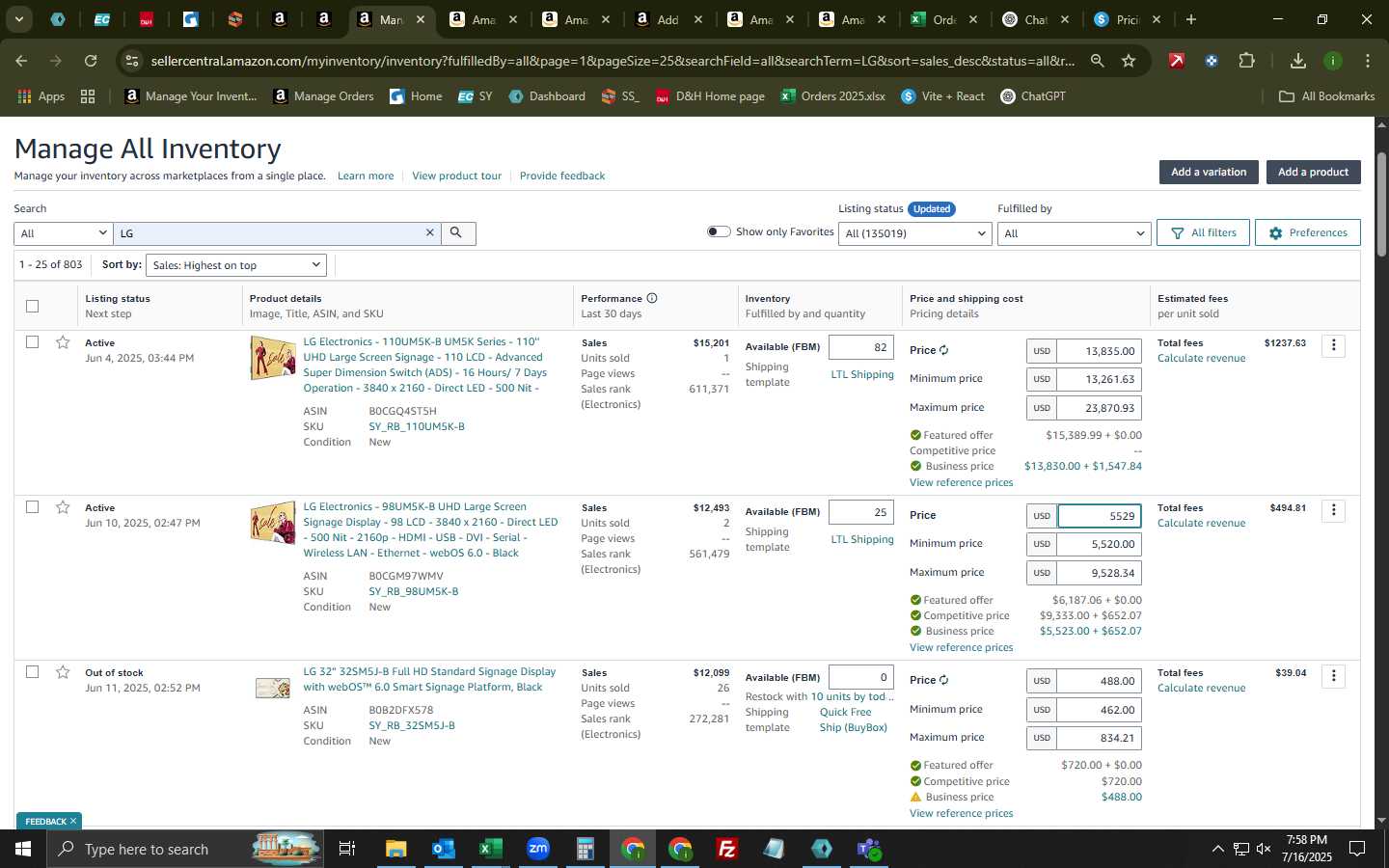The image size is (1389, 868).
Task: Open the D&H Home page bookmark
Action: pos(710,96)
